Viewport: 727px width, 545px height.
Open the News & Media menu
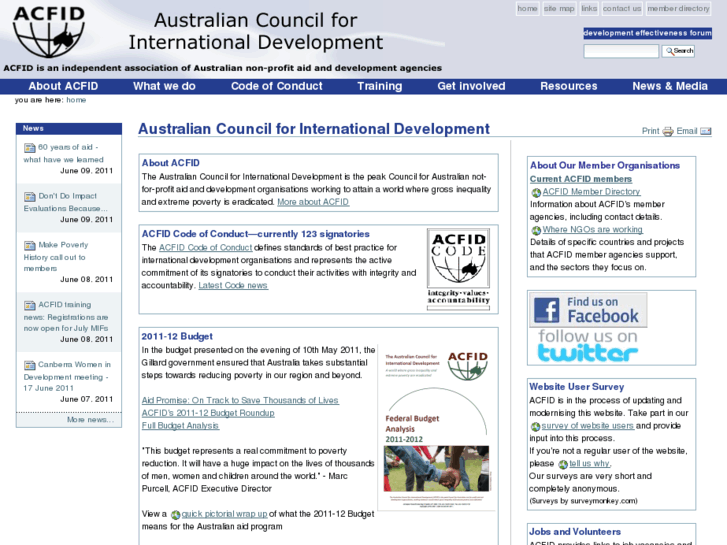point(670,86)
